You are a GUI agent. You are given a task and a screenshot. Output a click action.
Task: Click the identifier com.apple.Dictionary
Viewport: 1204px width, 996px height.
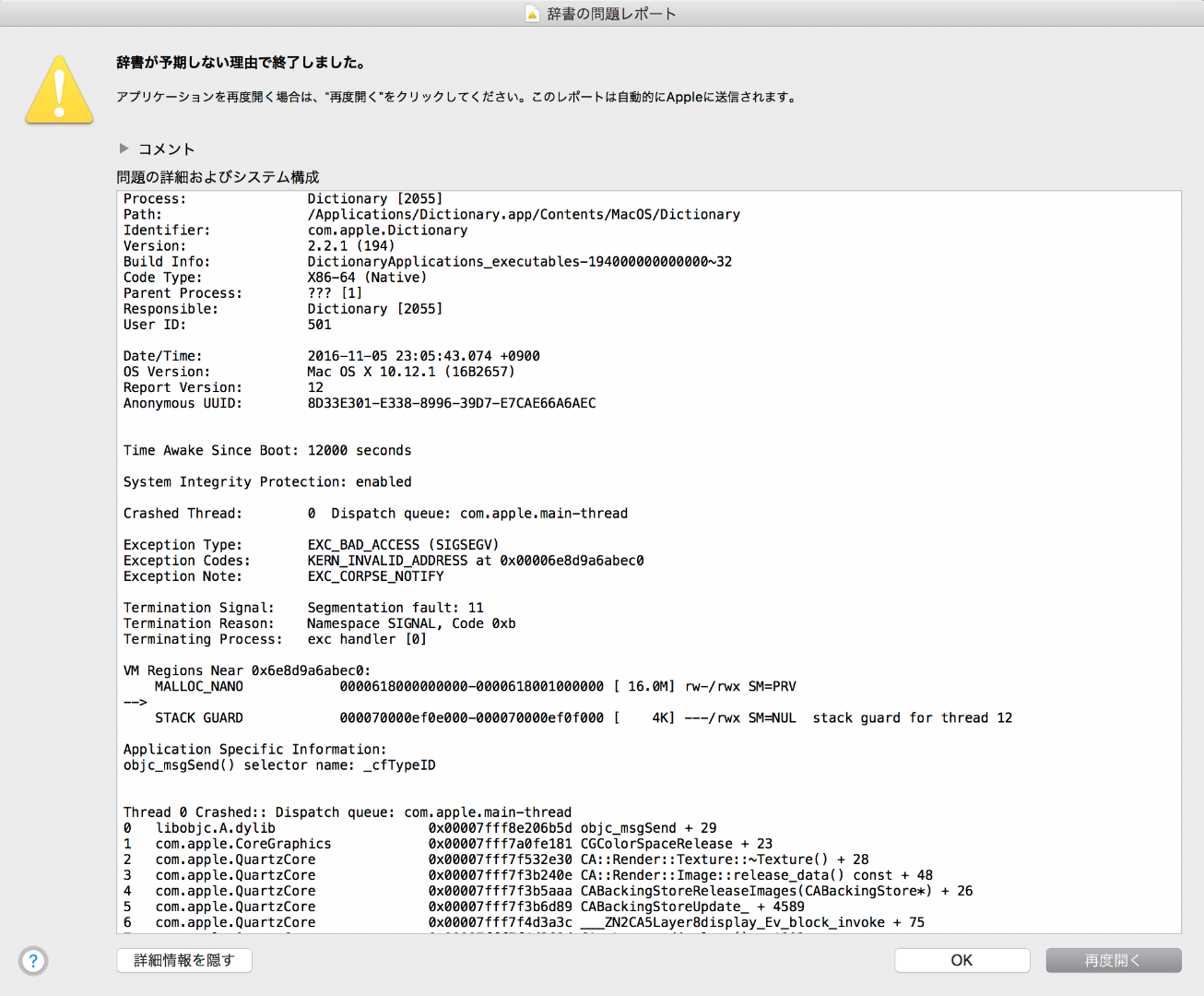point(387,231)
